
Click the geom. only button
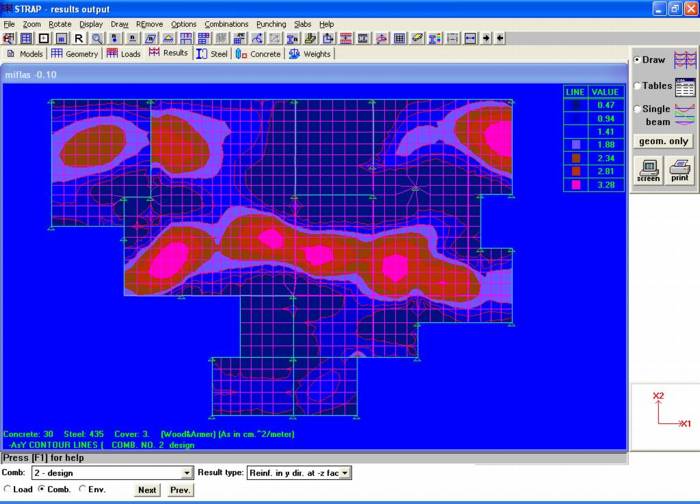coord(663,142)
